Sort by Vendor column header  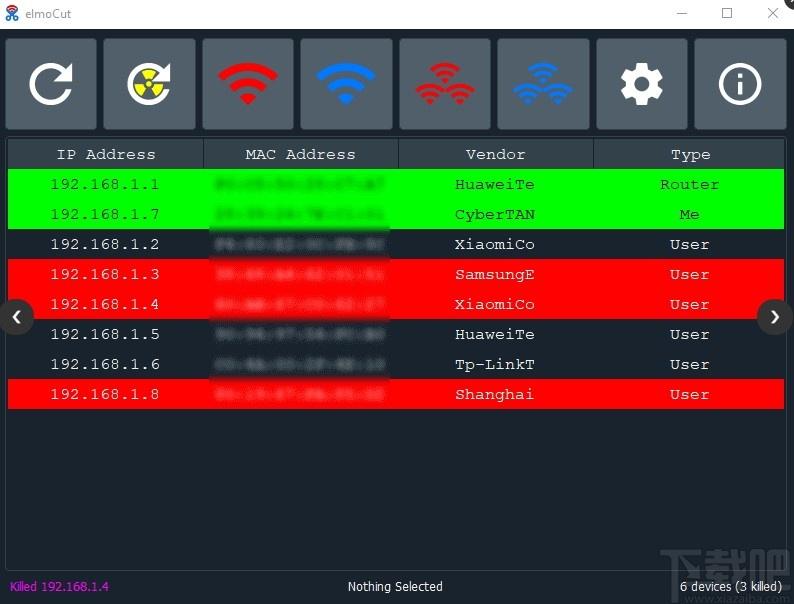tap(496, 154)
